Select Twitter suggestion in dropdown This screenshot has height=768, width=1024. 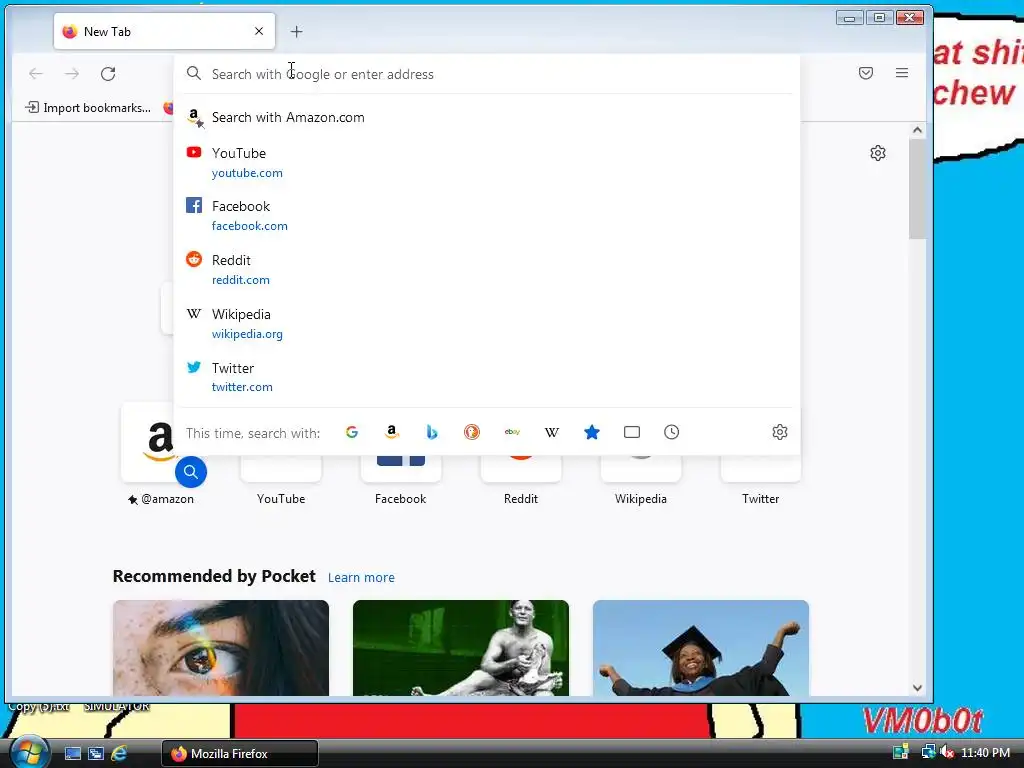point(487,377)
